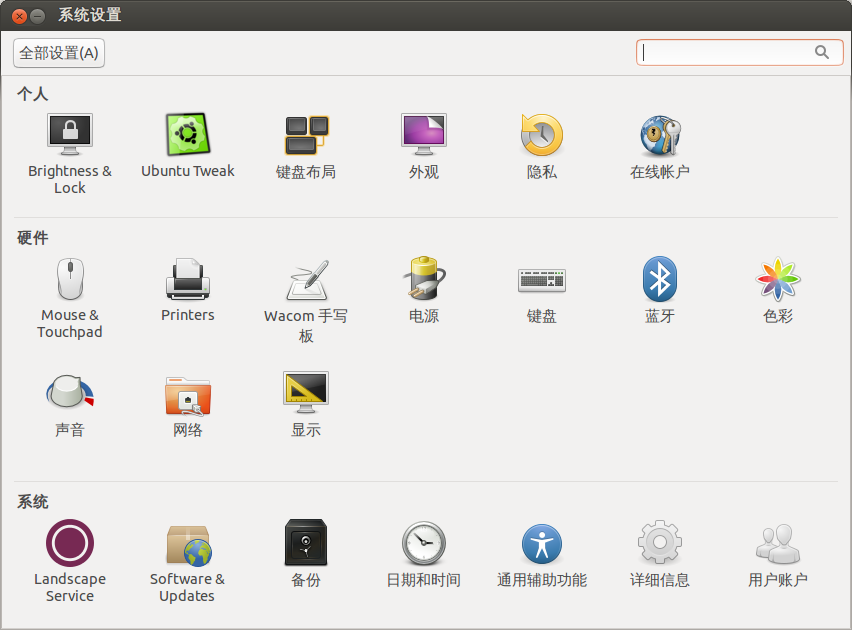The image size is (852, 630).
Task: Open Wacom 手写板 tablet settings
Action: tap(306, 301)
